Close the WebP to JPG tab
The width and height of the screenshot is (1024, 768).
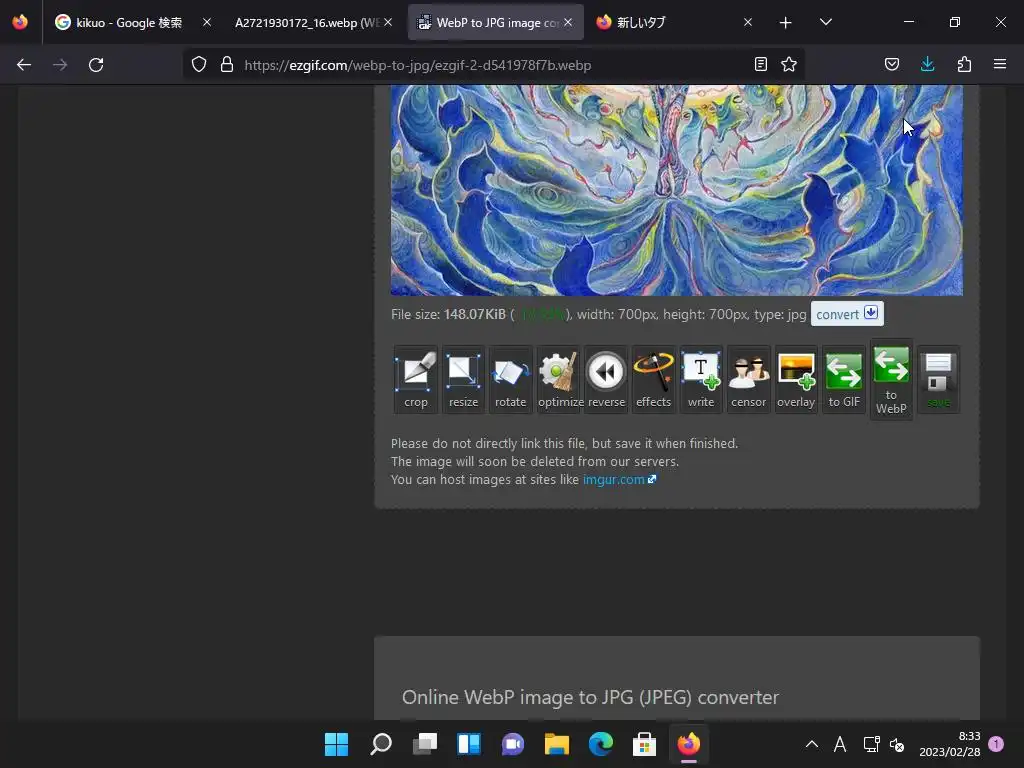click(x=568, y=23)
